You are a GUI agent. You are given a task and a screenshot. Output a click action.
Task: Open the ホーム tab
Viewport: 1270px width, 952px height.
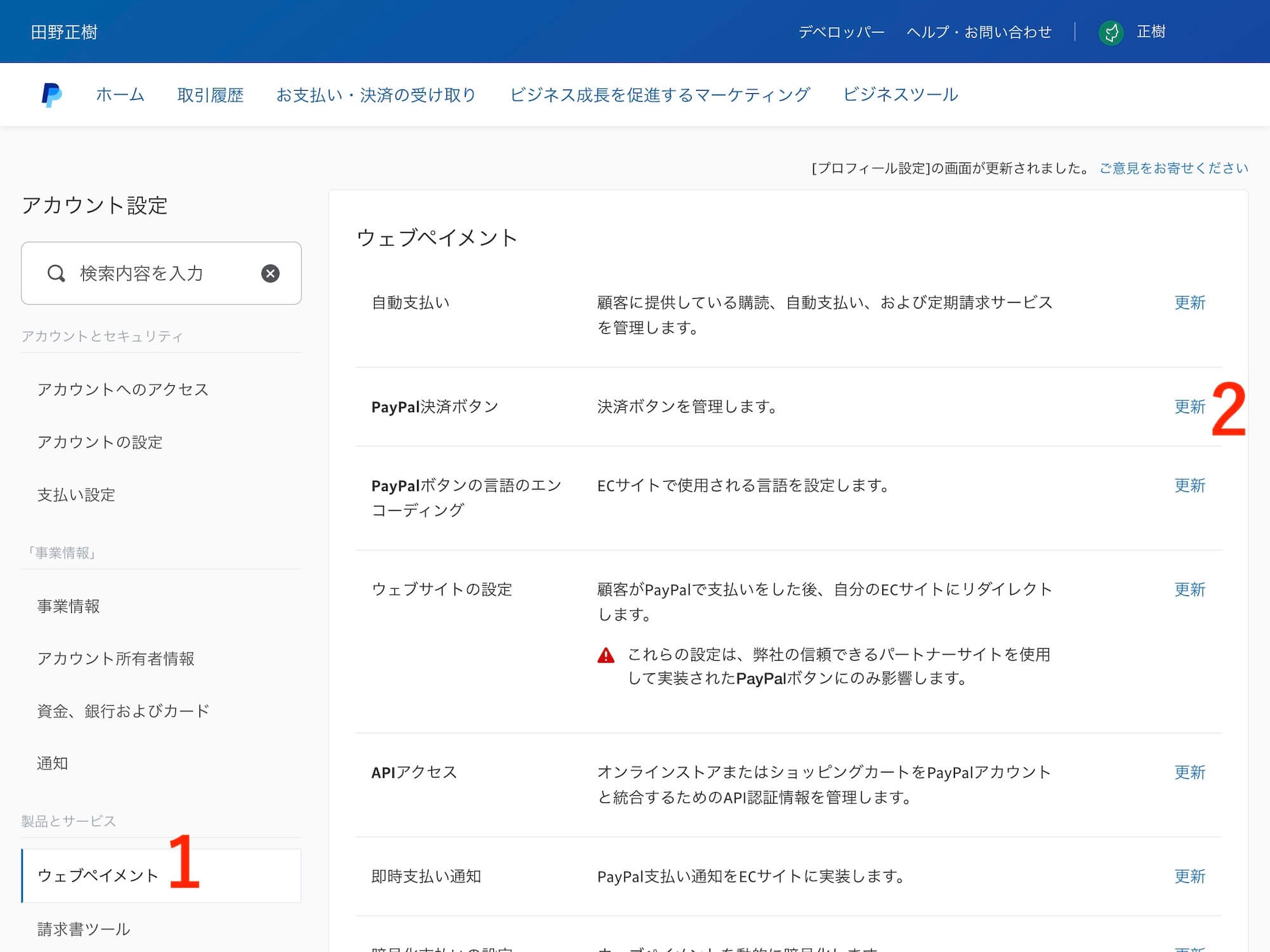pyautogui.click(x=120, y=95)
